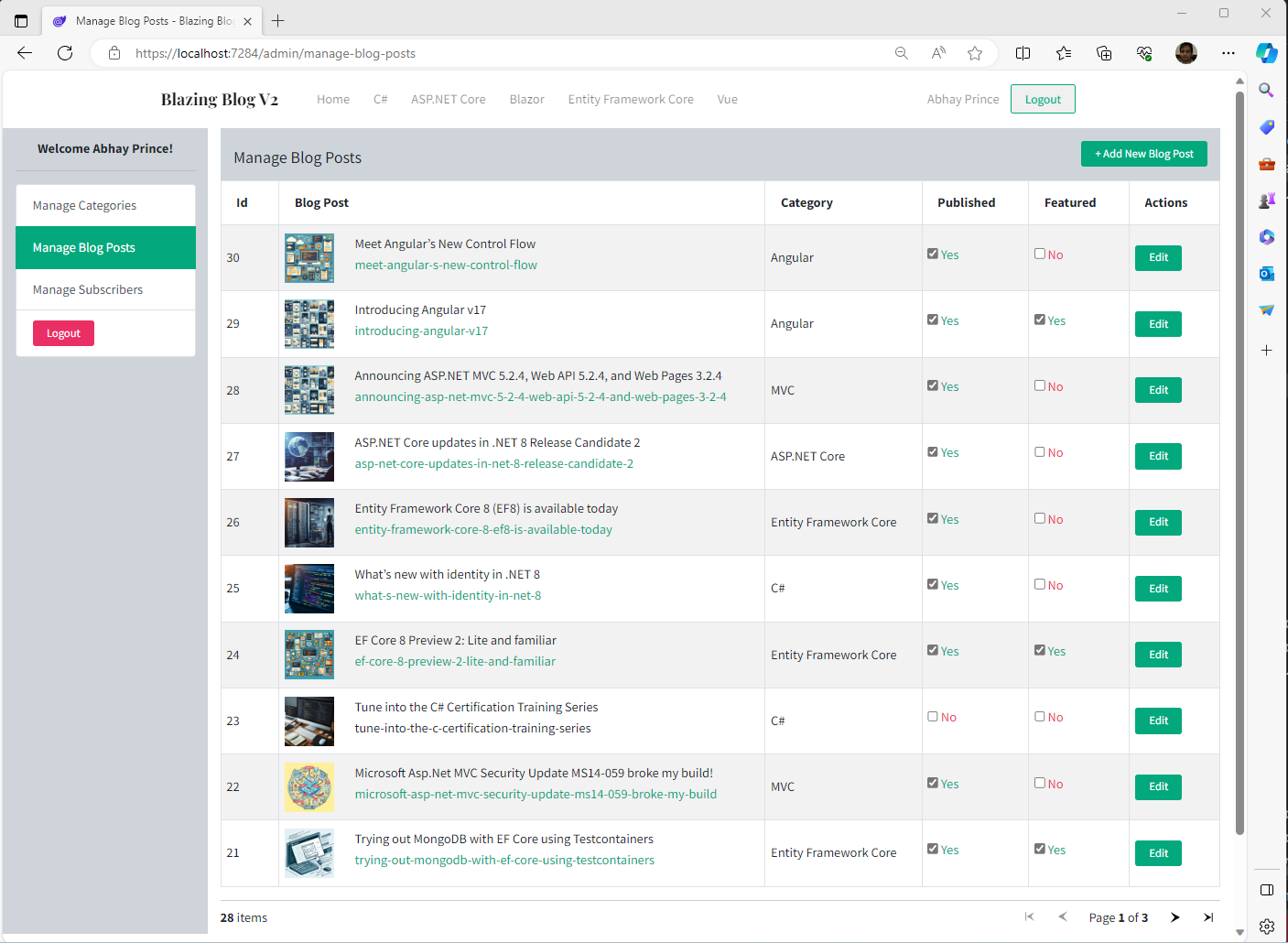Select Manage Categories in side menu
The width and height of the screenshot is (1288, 943).
[84, 206]
